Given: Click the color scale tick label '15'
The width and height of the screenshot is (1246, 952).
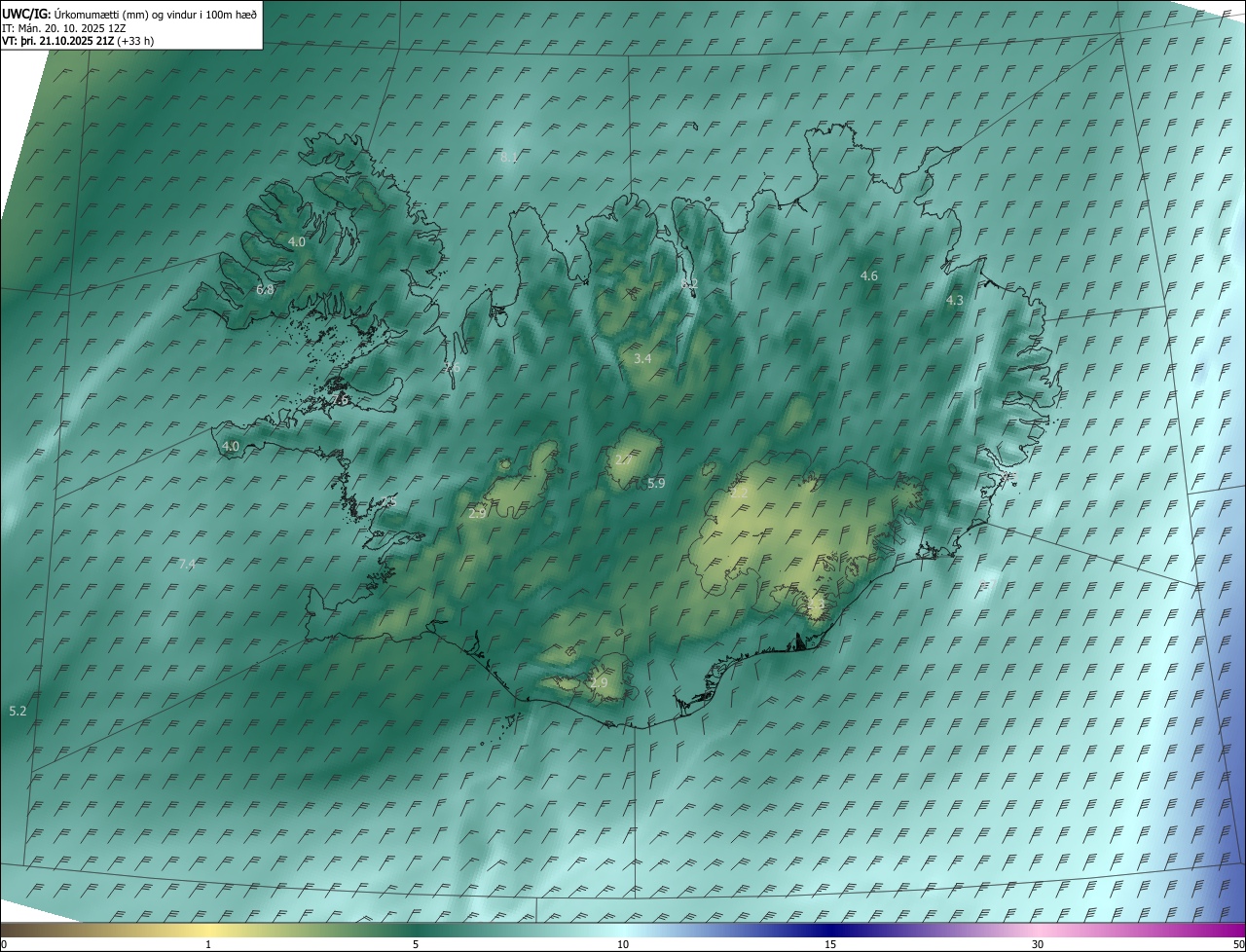Looking at the screenshot, I should (830, 945).
